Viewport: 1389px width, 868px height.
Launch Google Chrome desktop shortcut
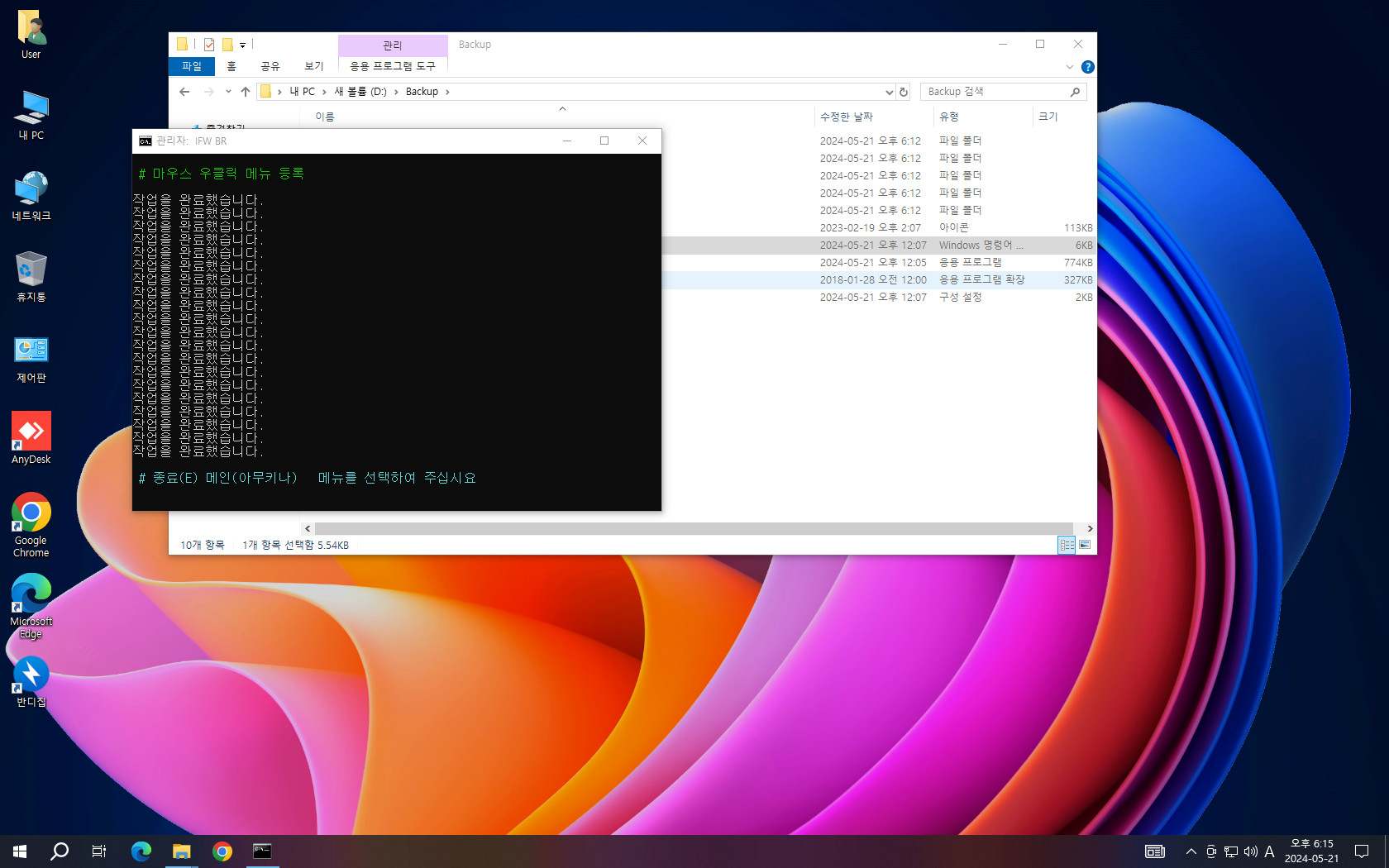pyautogui.click(x=31, y=525)
